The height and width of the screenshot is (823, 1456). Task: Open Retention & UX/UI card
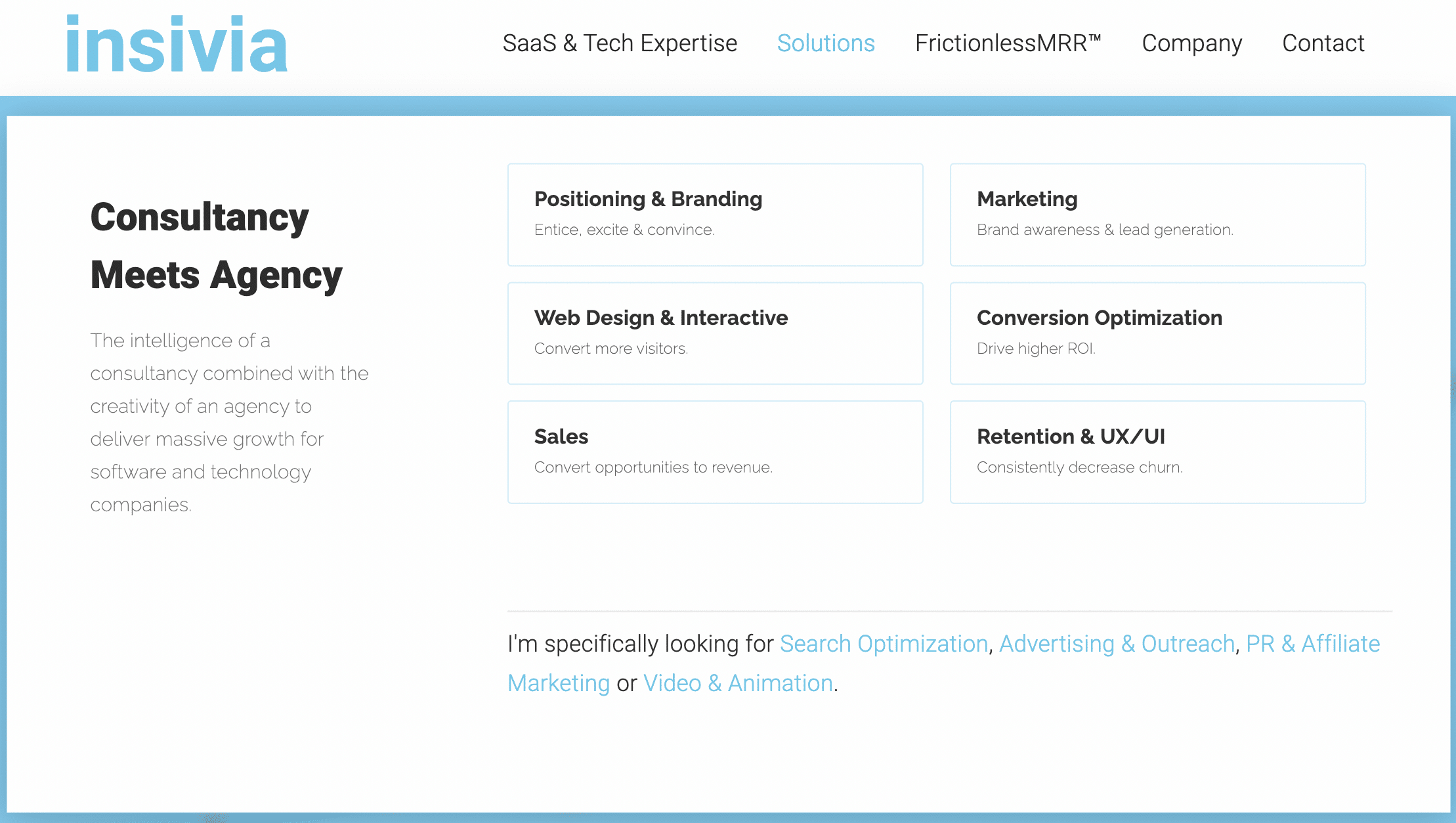[x=1158, y=452]
